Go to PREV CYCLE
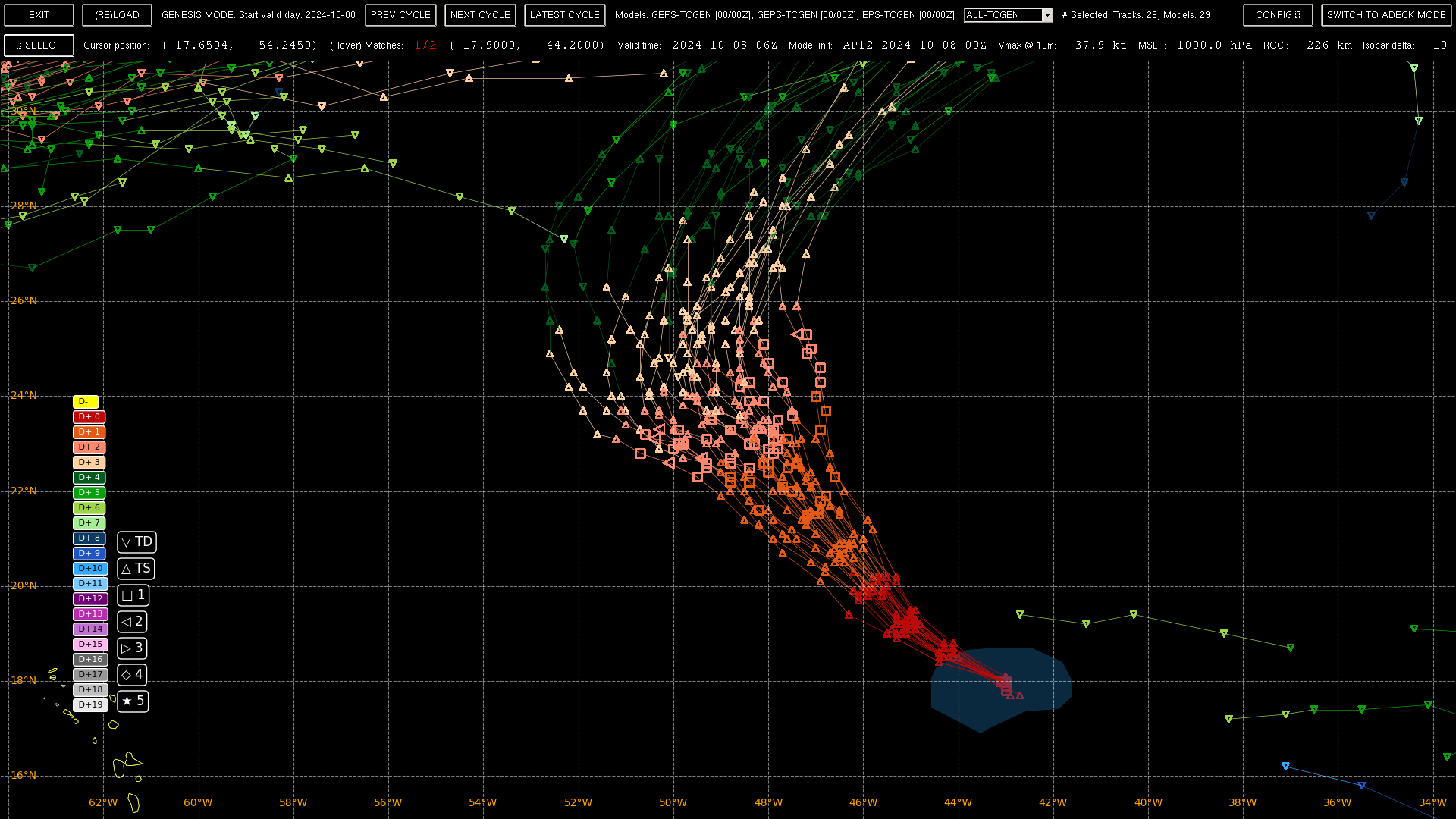Image resolution: width=1456 pixels, height=819 pixels. 400,15
